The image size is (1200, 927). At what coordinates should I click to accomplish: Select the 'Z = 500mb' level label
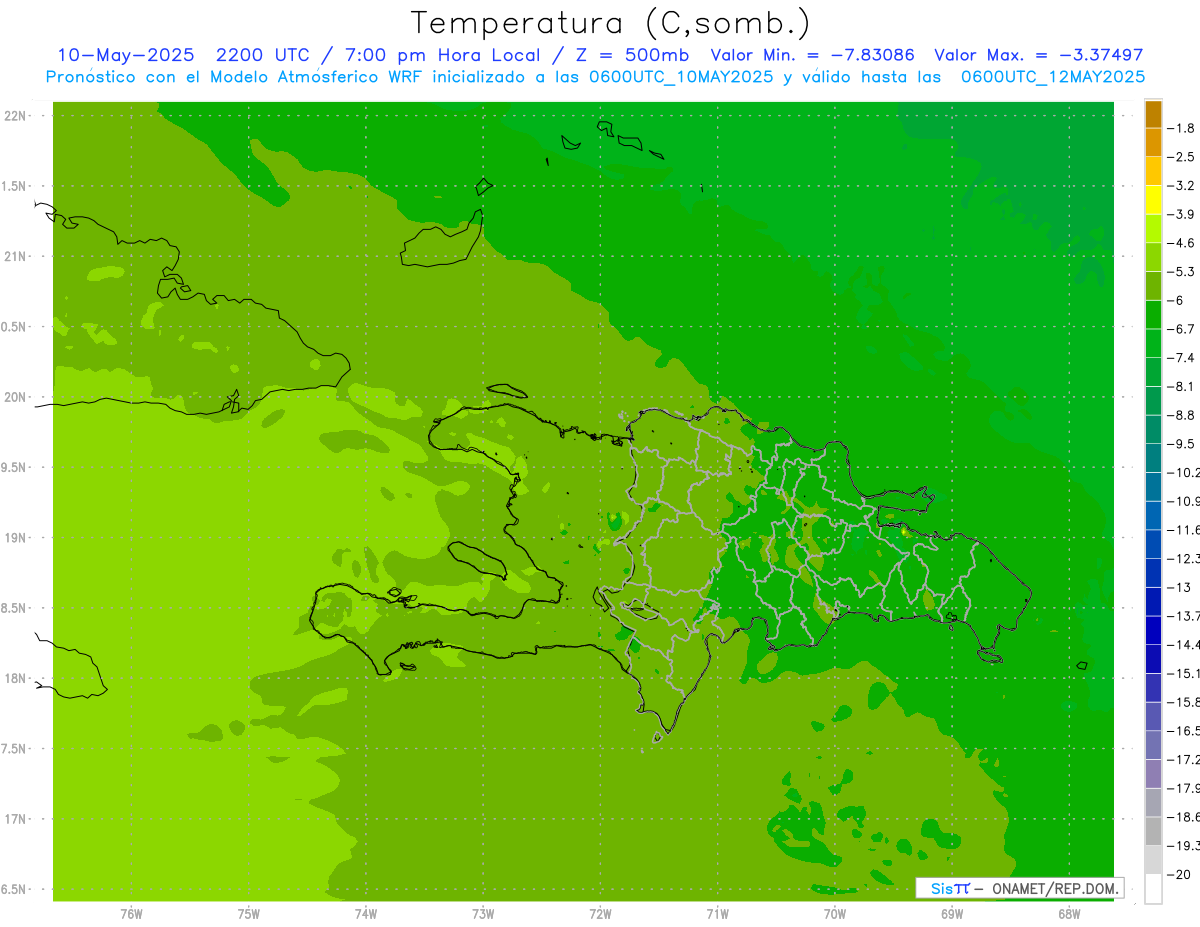pos(635,55)
